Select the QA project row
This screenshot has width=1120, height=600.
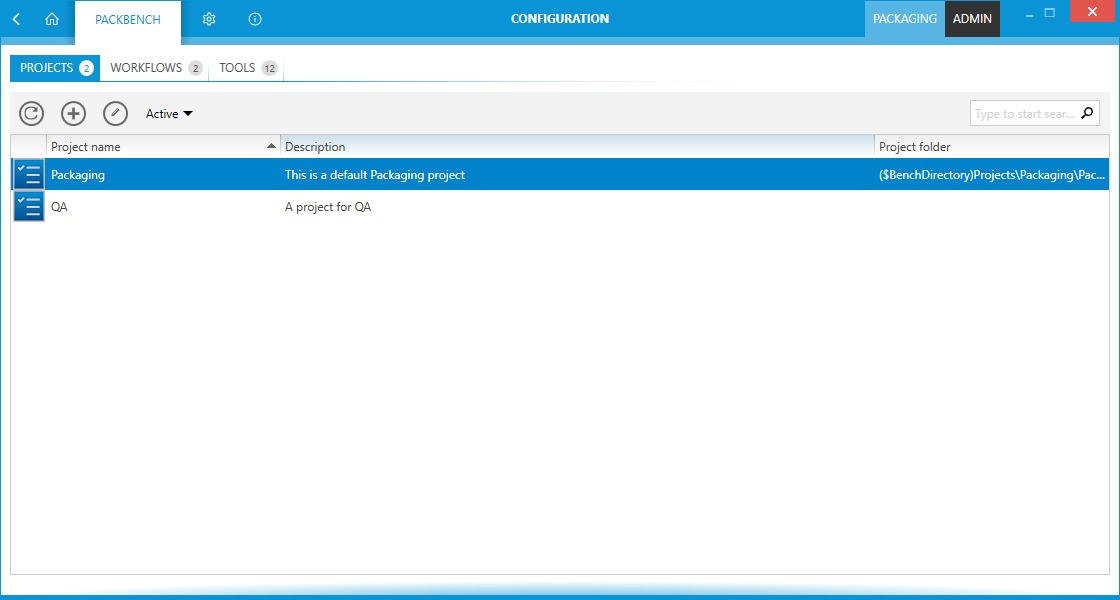coord(400,207)
